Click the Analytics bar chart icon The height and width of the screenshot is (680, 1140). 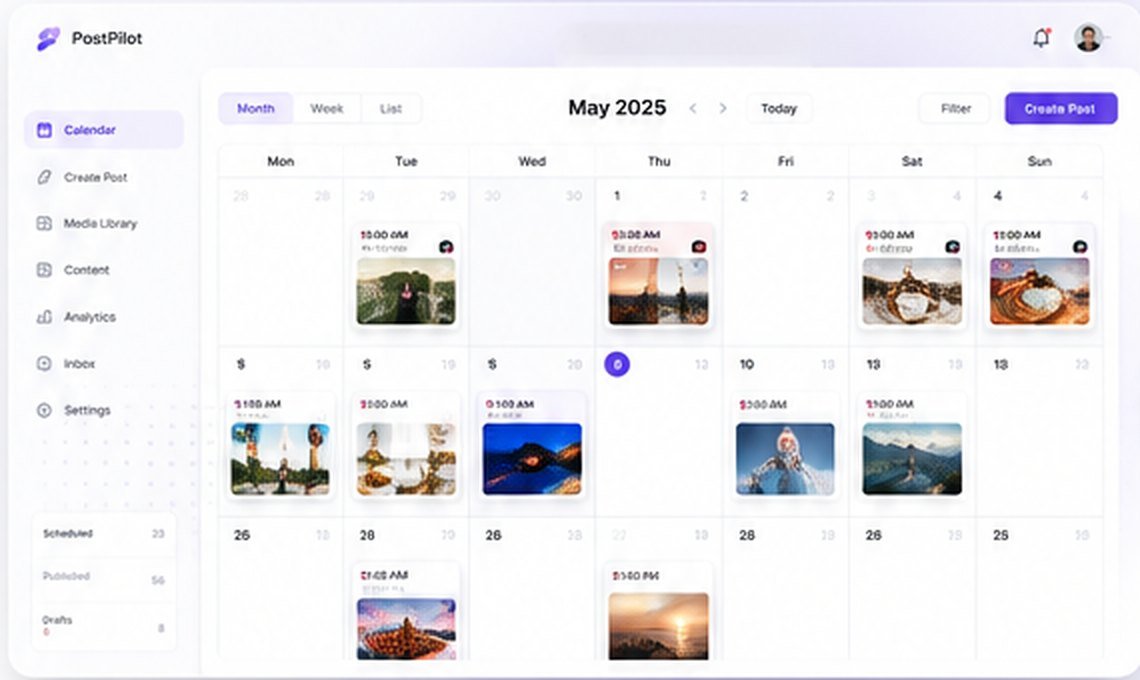pos(44,316)
